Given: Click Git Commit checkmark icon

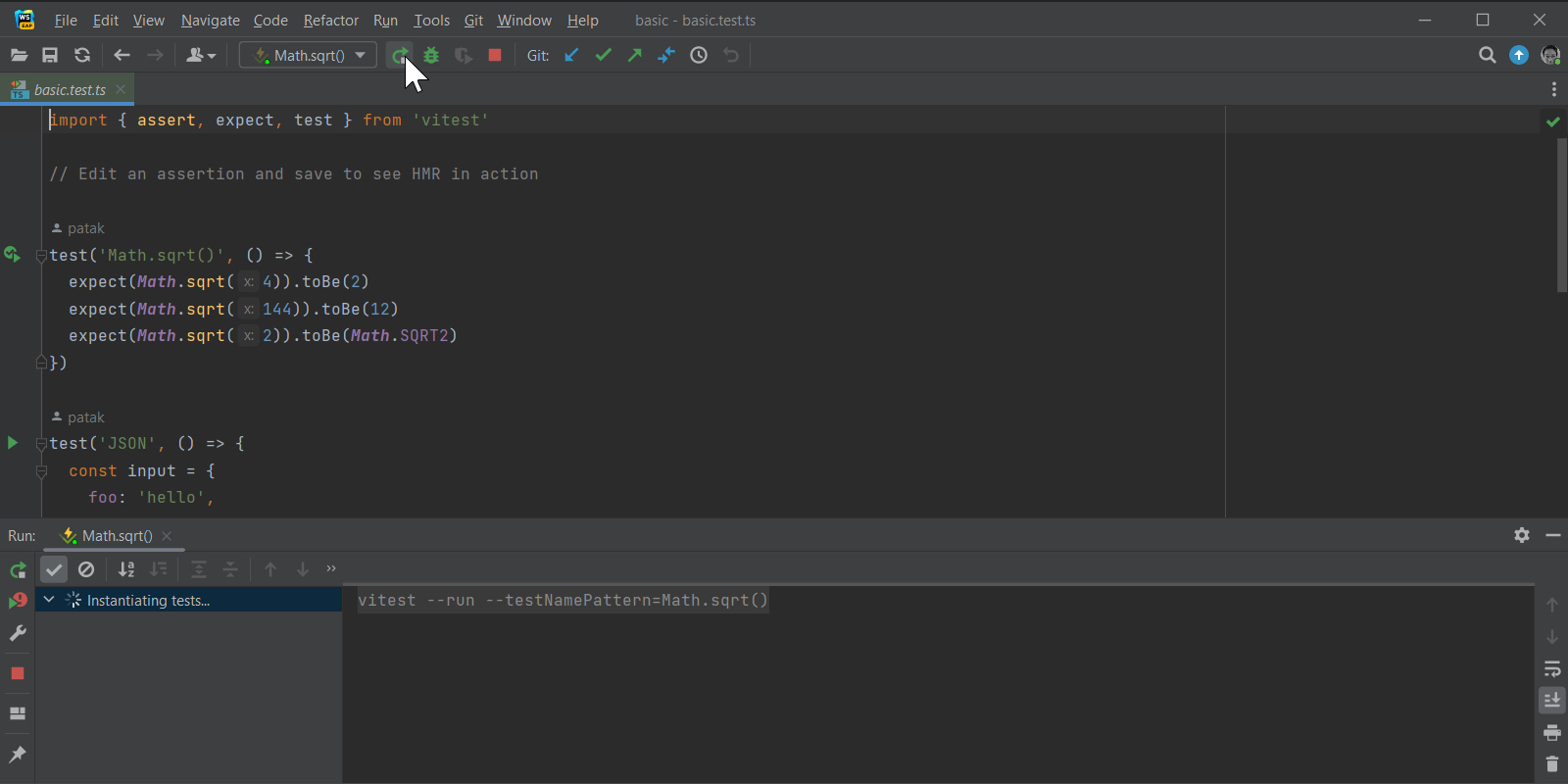Looking at the screenshot, I should 604,56.
